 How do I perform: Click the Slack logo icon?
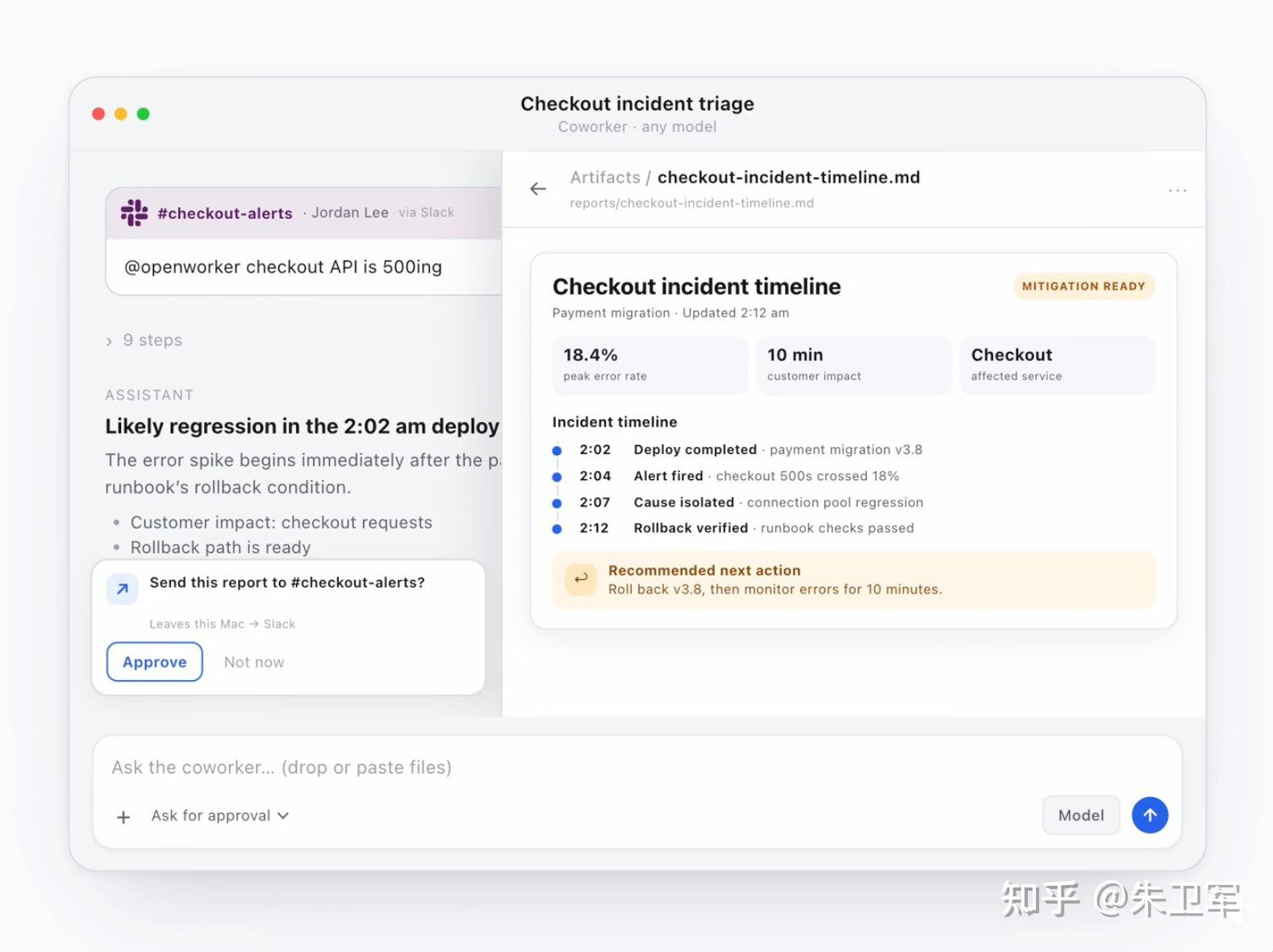click(134, 213)
